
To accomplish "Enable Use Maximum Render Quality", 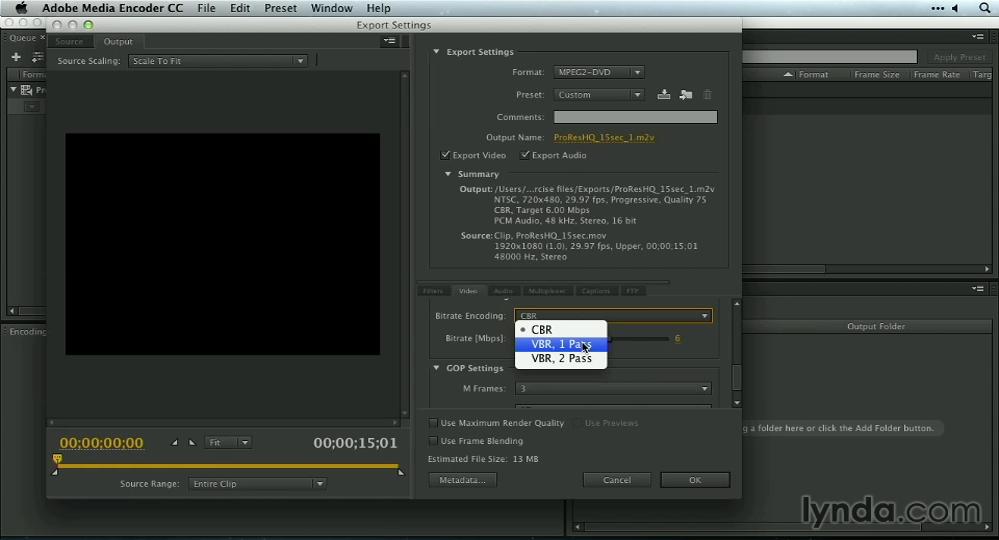I will [x=433, y=423].
